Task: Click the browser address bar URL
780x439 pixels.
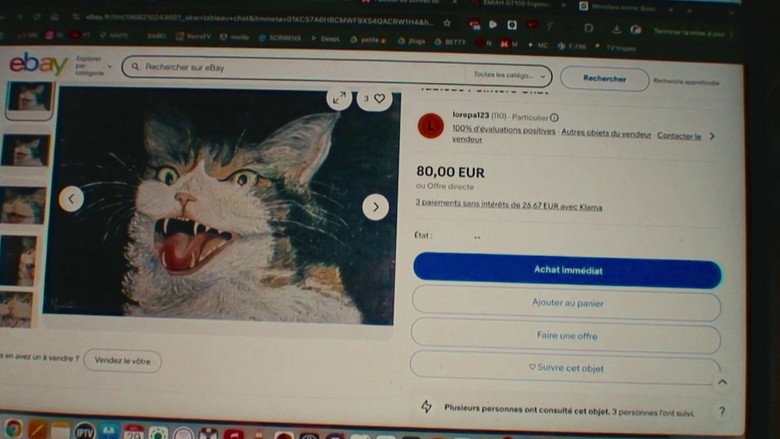Action: [x=259, y=20]
